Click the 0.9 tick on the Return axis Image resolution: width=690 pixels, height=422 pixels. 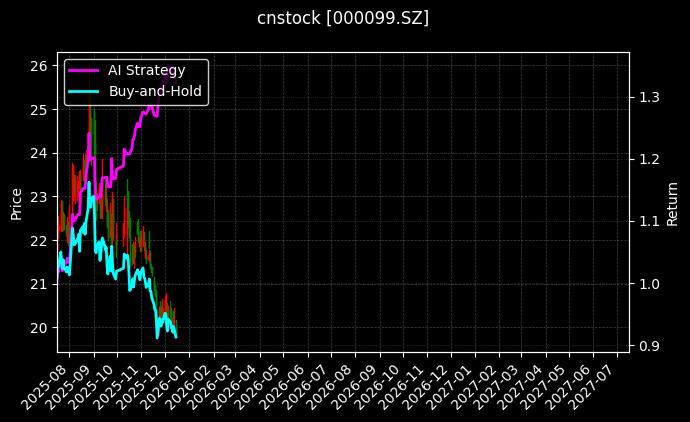650,346
